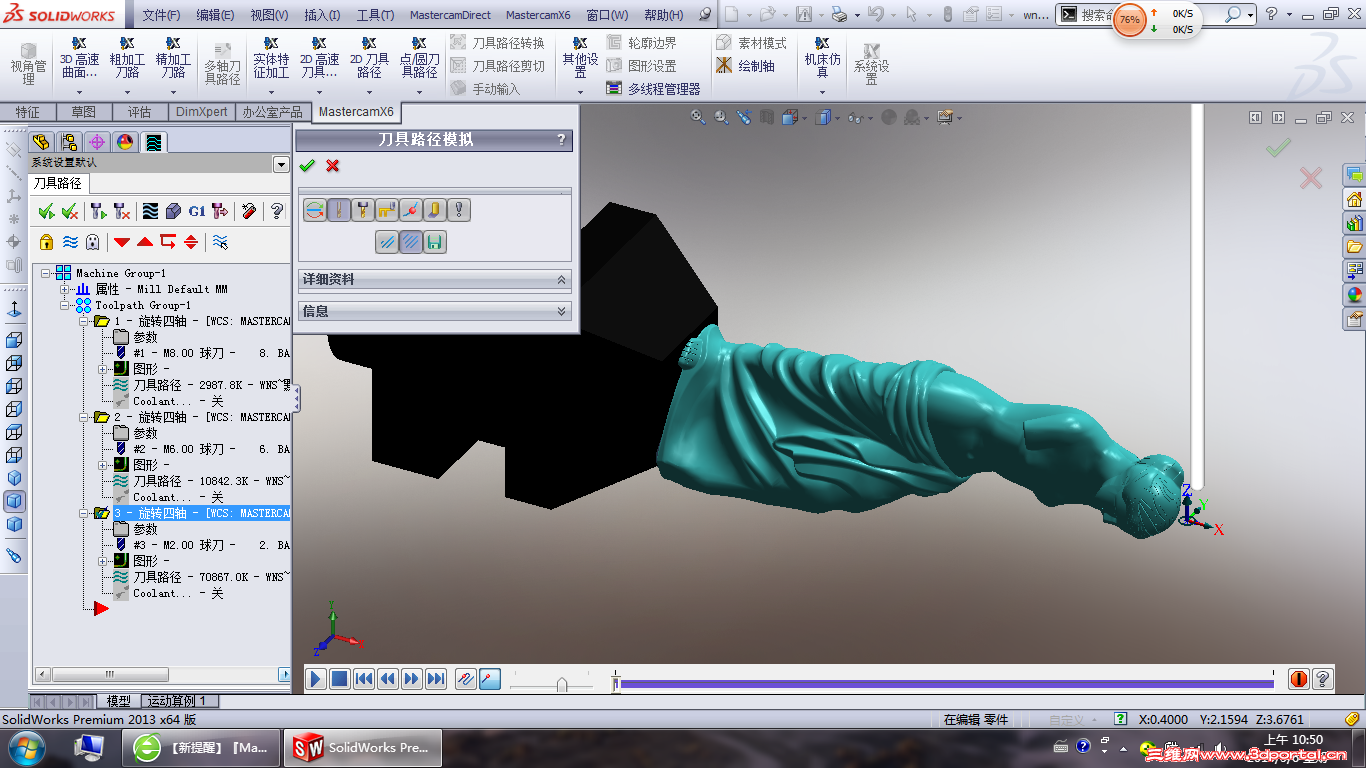Click the options exclamation button in backplot panel
Viewport: 1366px width, 768px height.
(x=458, y=210)
